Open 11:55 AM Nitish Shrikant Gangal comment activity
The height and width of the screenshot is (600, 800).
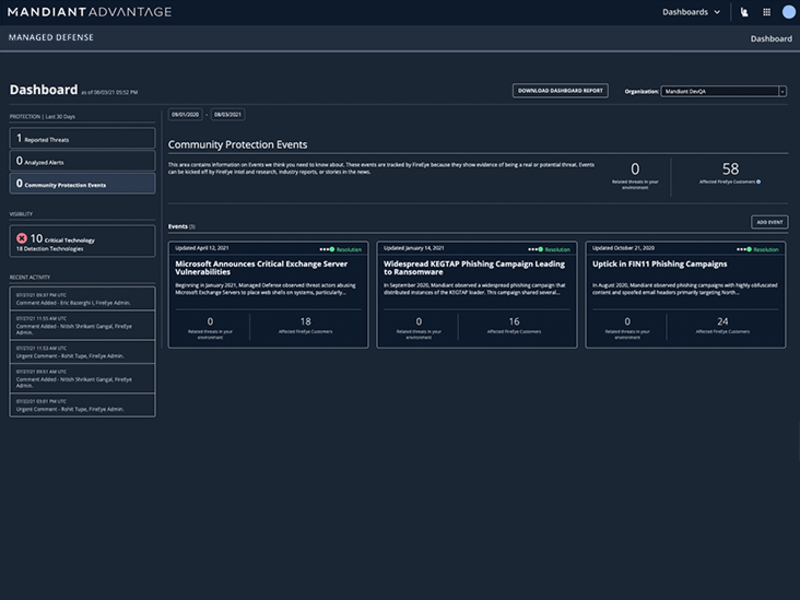(82, 326)
